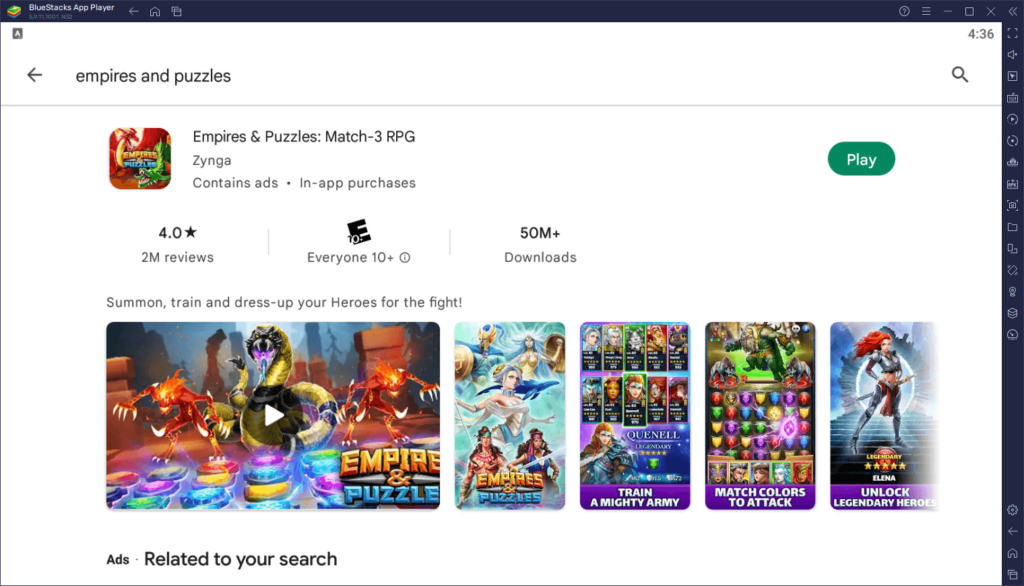
Task: Tap Play to launch Empires & Puzzles
Action: pyautogui.click(x=861, y=158)
